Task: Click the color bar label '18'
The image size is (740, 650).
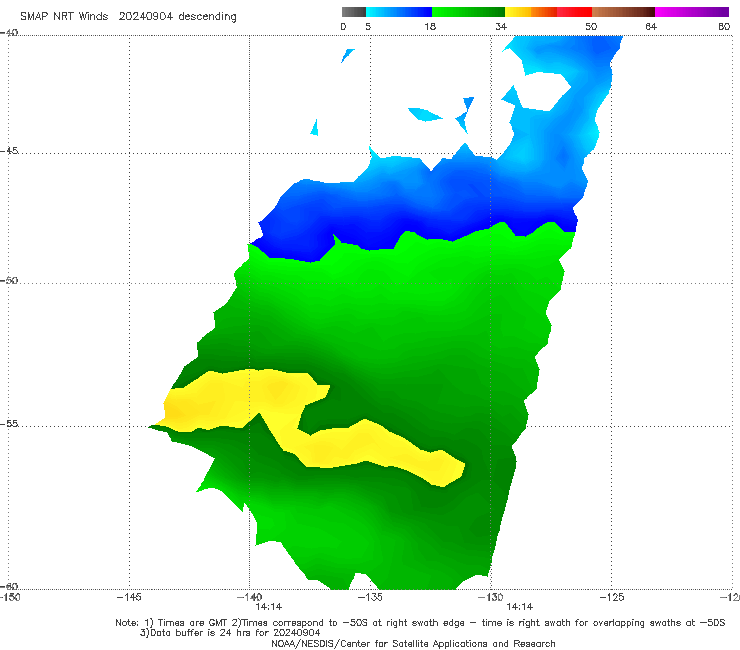Action: (430, 26)
